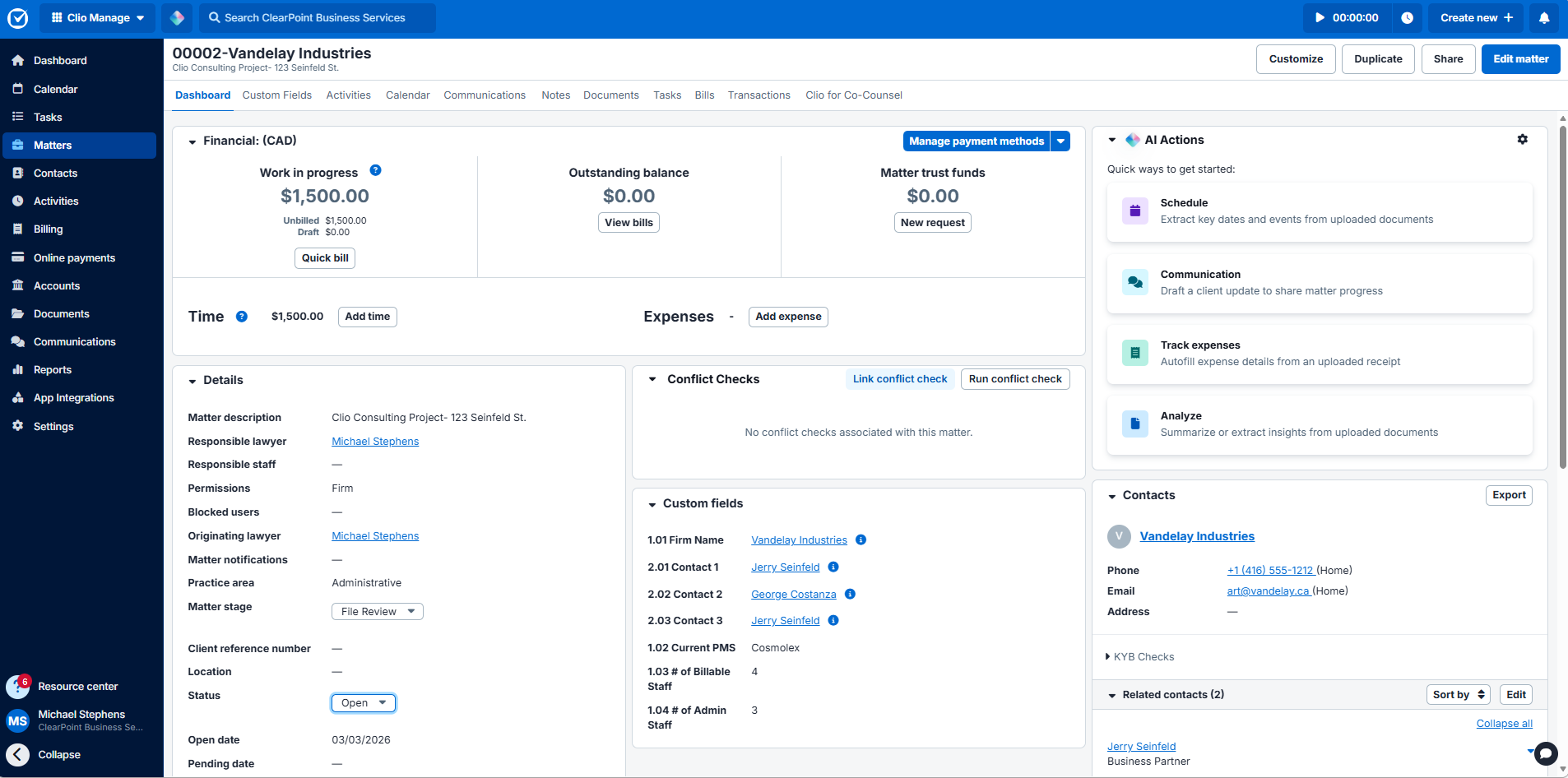
Task: Open the notifications bell
Action: tap(1544, 17)
